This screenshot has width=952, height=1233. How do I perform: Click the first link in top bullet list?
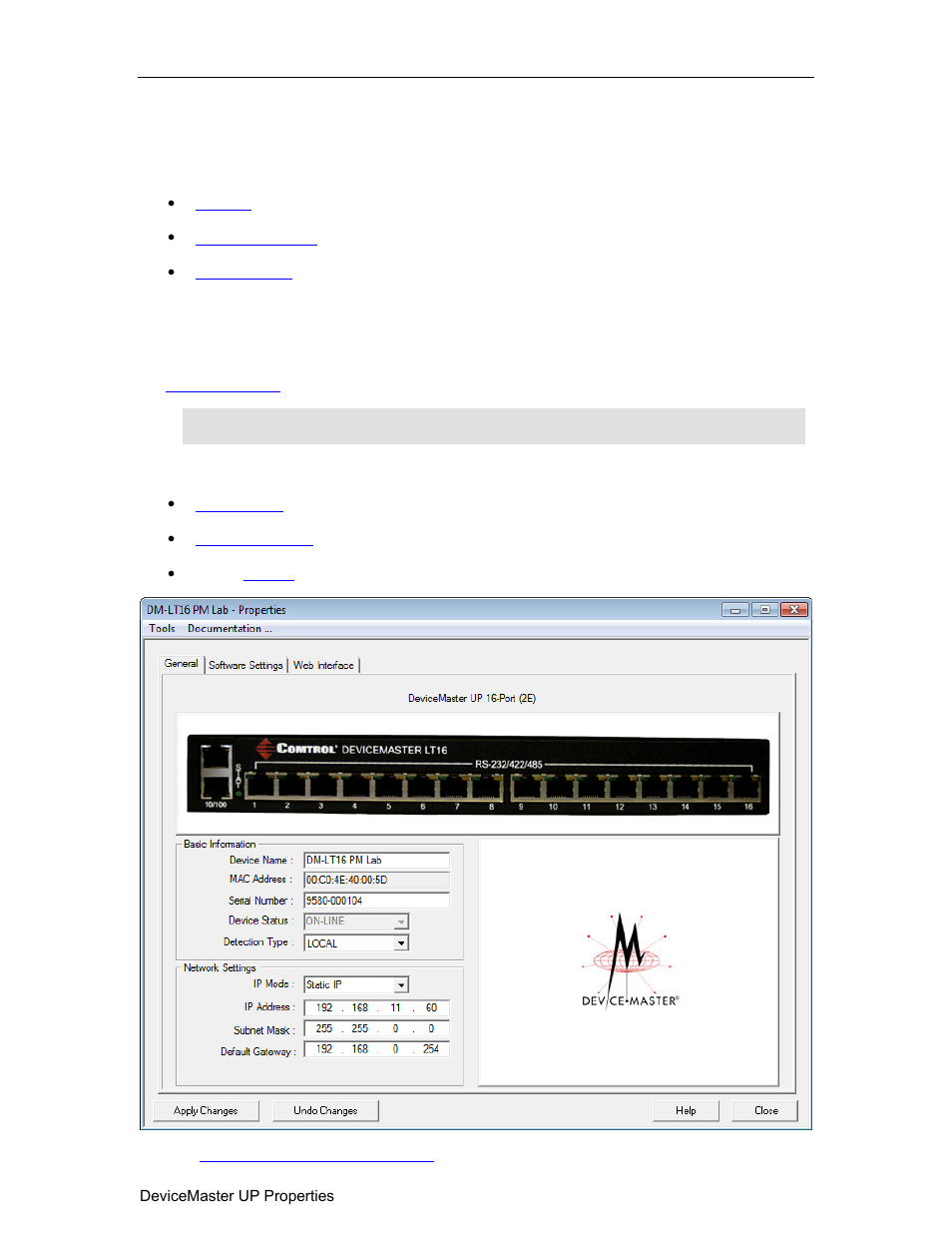tap(224, 205)
